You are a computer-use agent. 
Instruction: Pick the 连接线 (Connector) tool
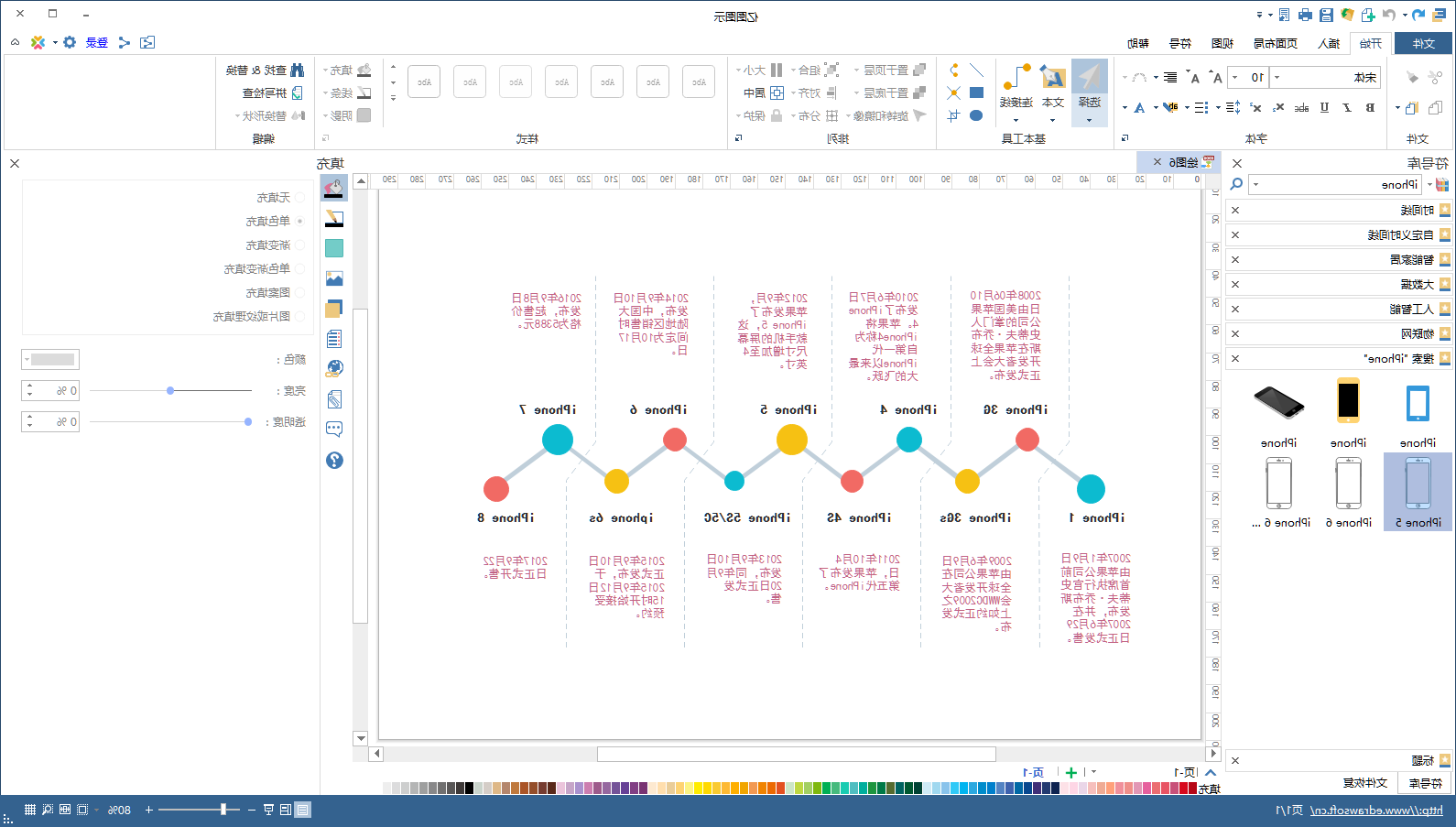[x=1016, y=91]
